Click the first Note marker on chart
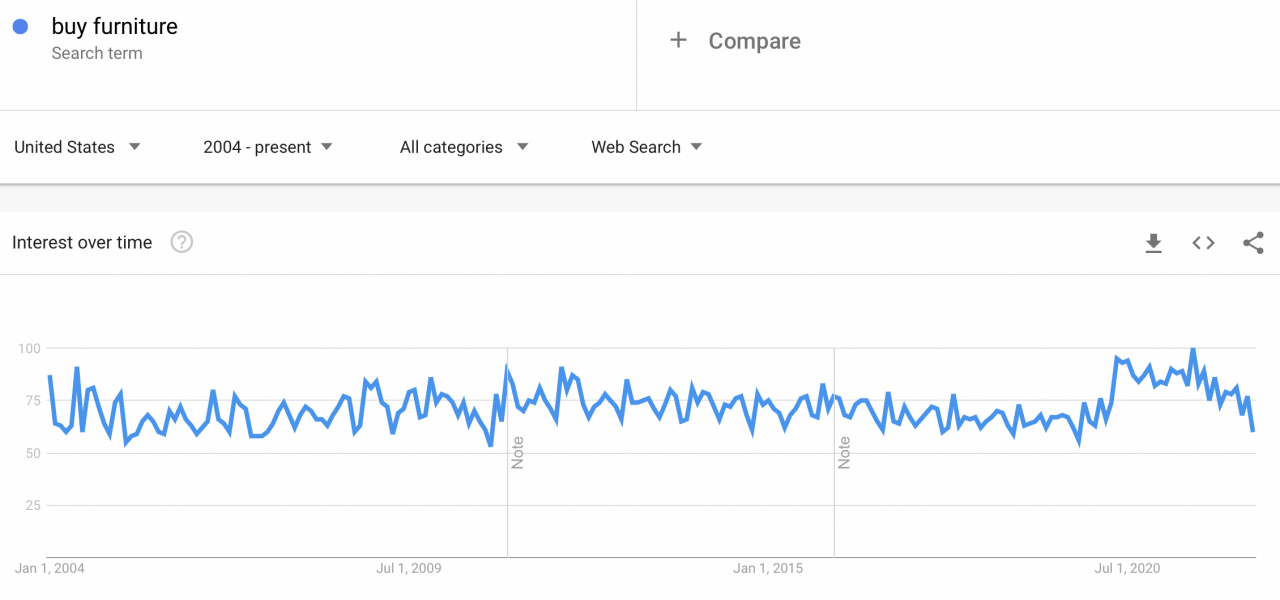Screen dimensions: 1280x600 point(517,452)
